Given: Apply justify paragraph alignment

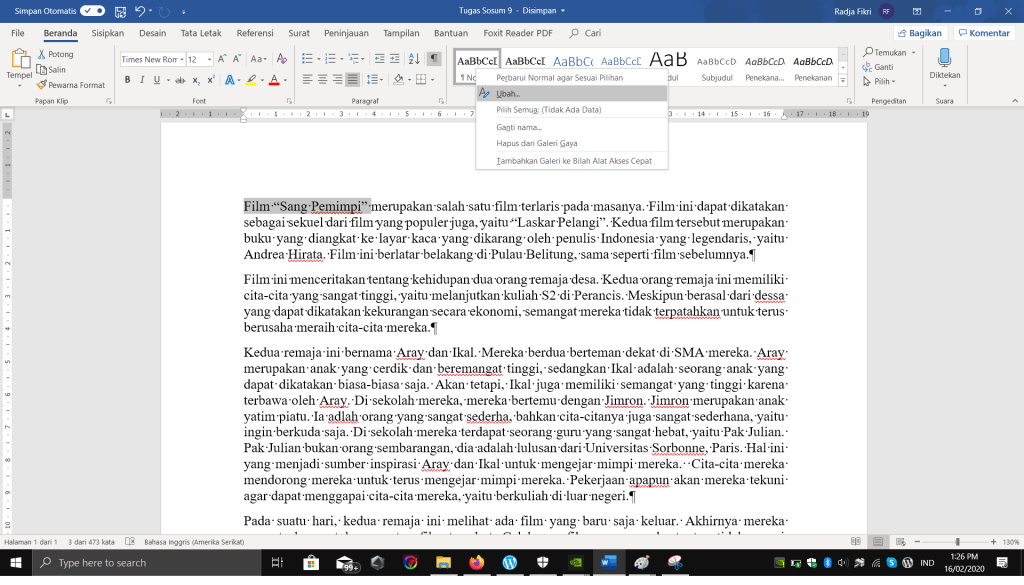Looking at the screenshot, I should [353, 80].
